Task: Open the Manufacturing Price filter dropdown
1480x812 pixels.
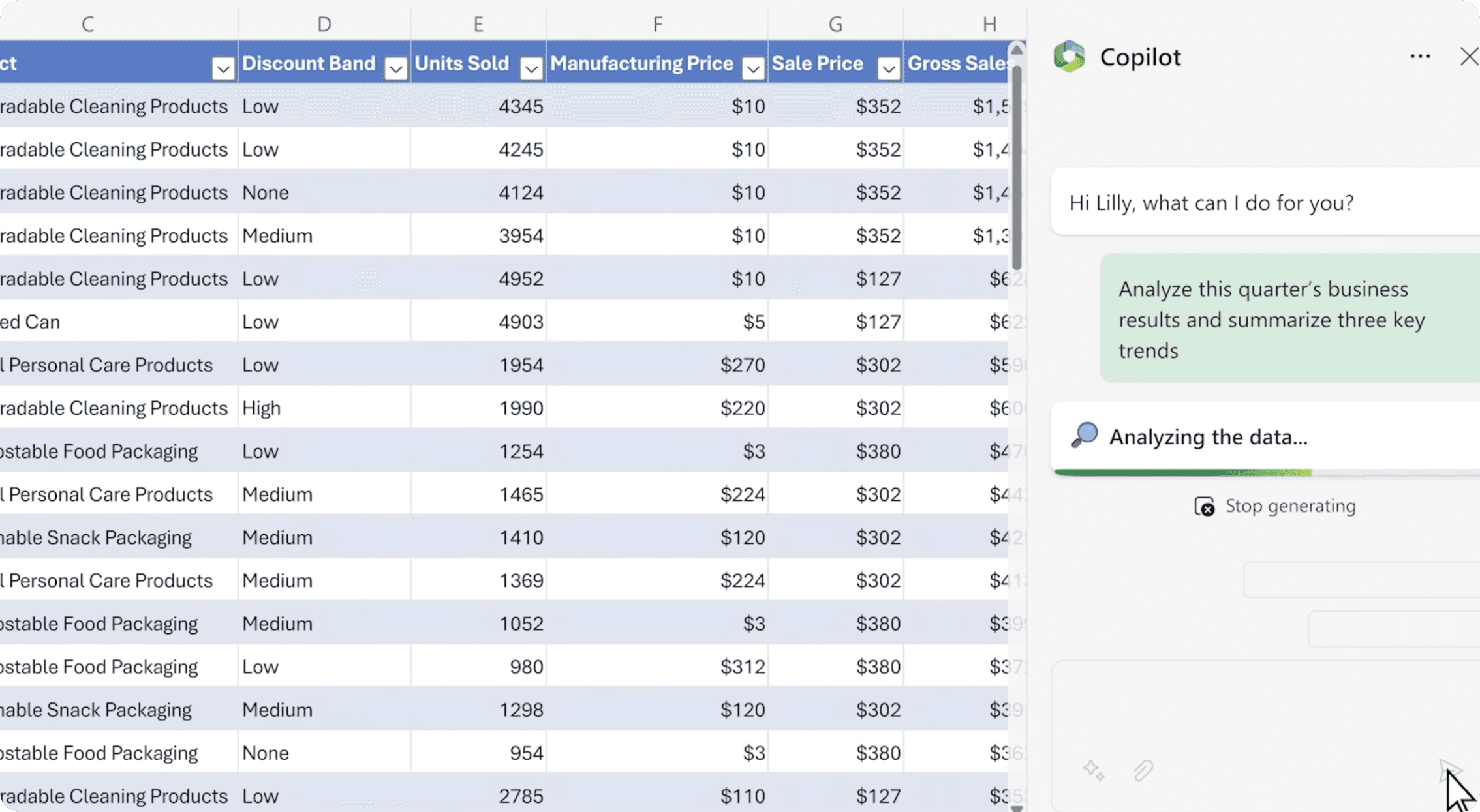Action: (x=753, y=68)
